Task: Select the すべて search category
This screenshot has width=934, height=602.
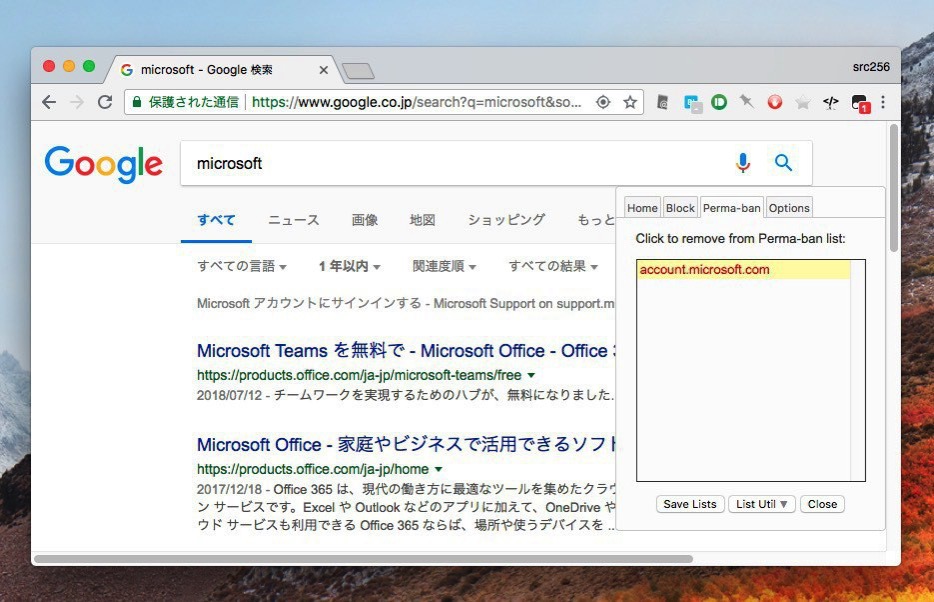Action: click(x=216, y=220)
